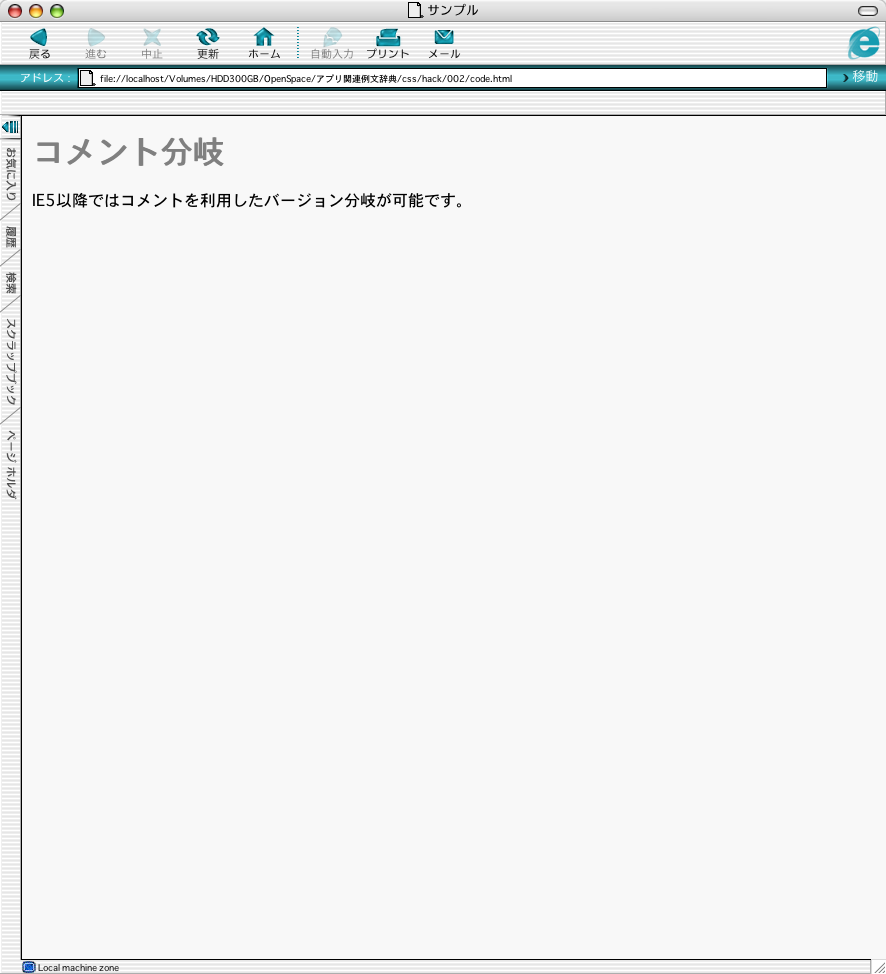Click the Local machine zone icon
Viewport: 886px width, 974px height.
click(29, 967)
